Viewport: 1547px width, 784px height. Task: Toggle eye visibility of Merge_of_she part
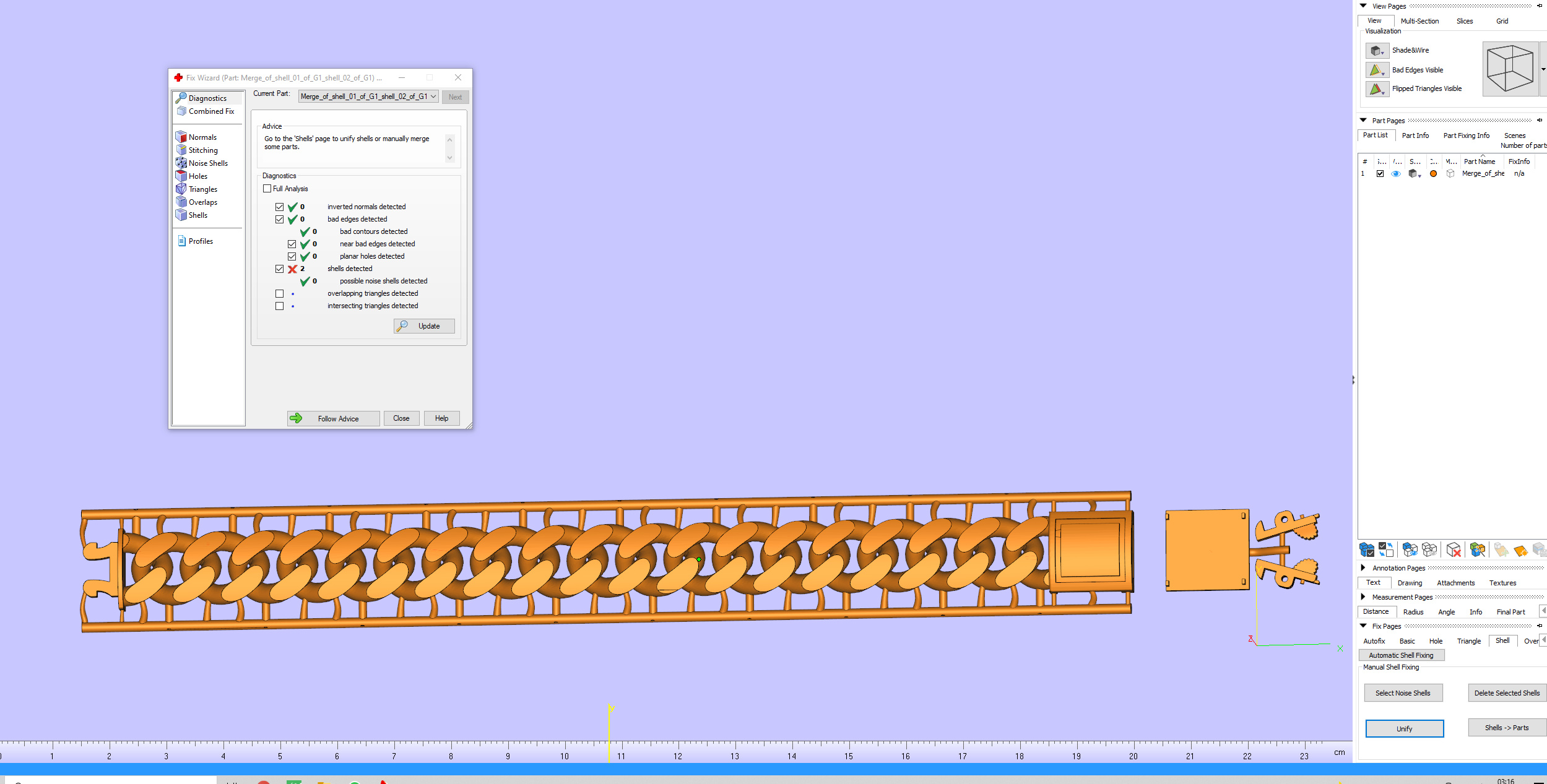tap(1395, 174)
